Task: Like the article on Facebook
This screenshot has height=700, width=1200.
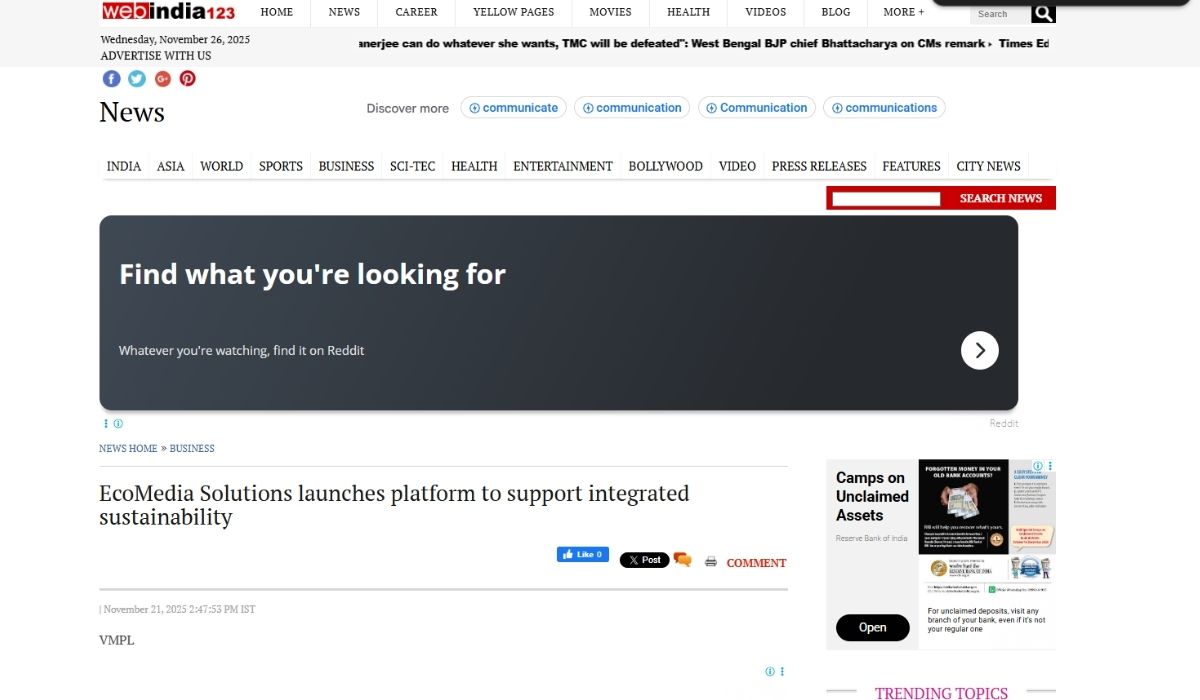Action: 582,555
